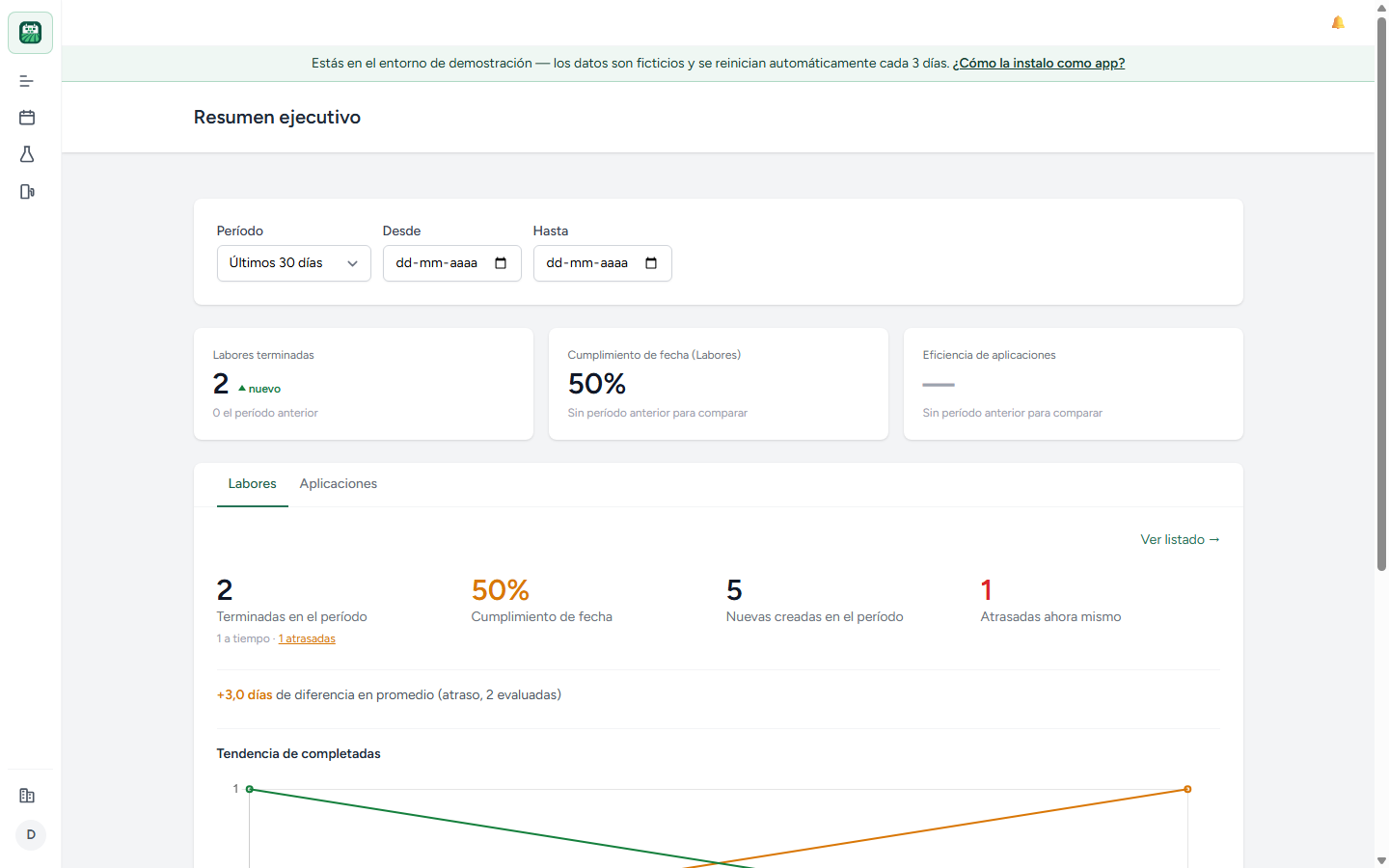Click the 'Nuevas creadas en el período' label

(815, 617)
